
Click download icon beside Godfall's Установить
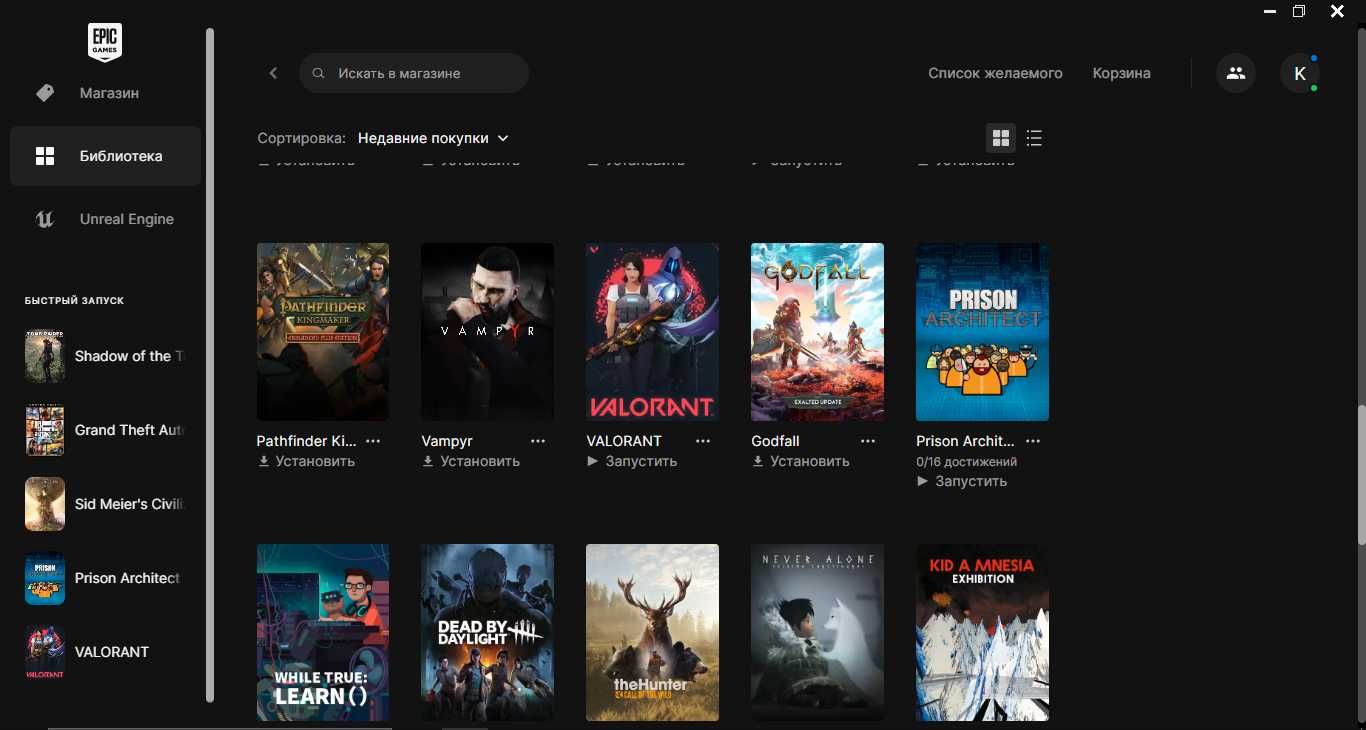click(x=758, y=461)
